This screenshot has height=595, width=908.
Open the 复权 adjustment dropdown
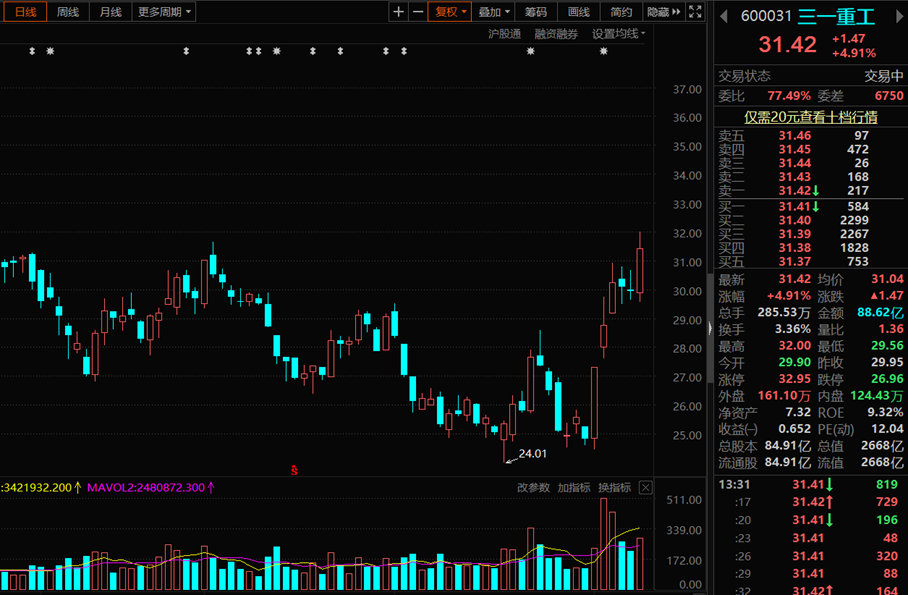(450, 12)
